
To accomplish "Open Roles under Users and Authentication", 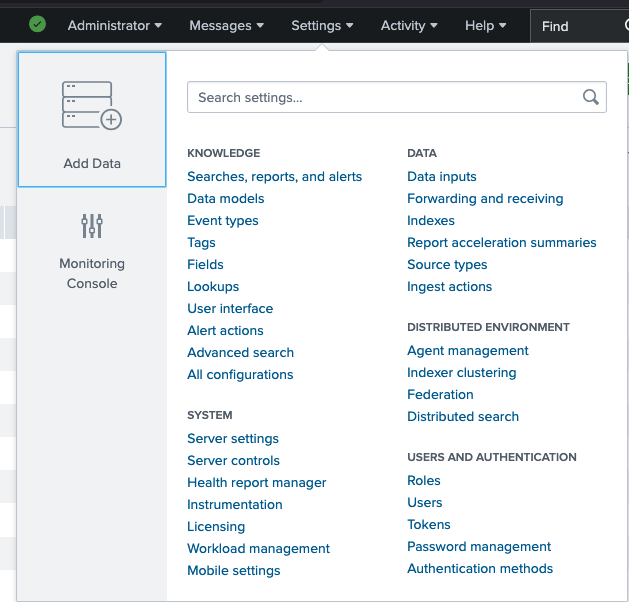I will click(x=423, y=481).
